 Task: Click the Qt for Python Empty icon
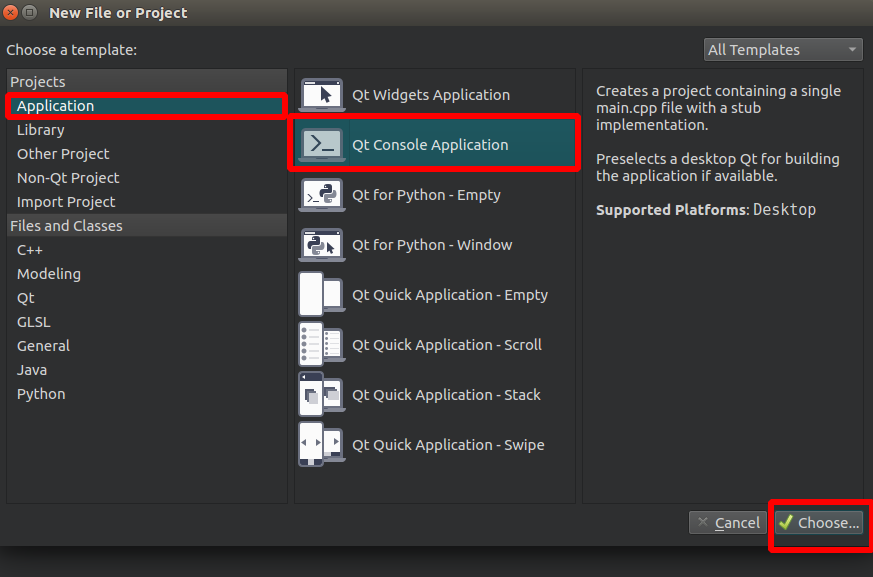pyautogui.click(x=321, y=195)
